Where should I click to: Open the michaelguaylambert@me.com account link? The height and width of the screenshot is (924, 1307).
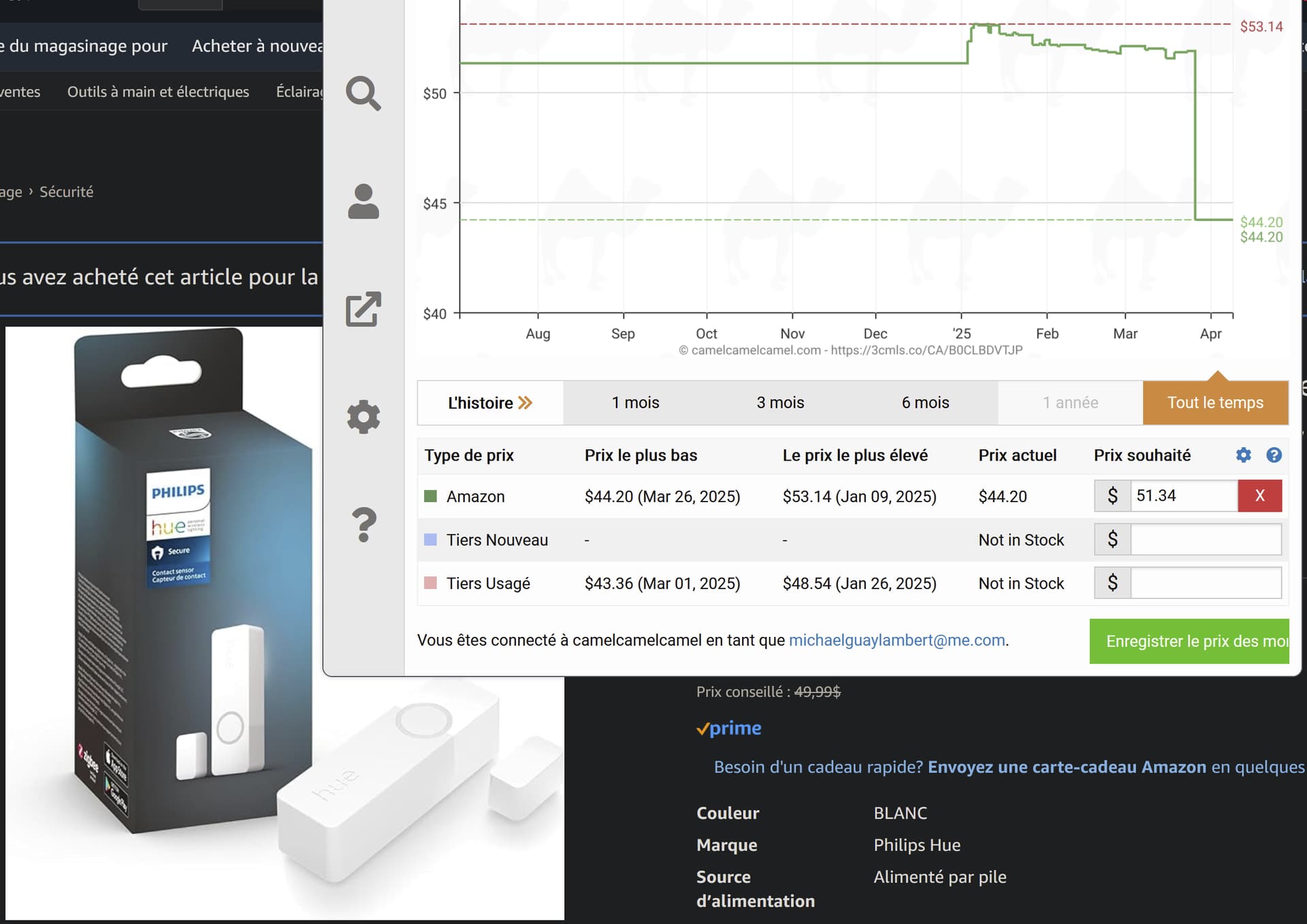coord(897,640)
